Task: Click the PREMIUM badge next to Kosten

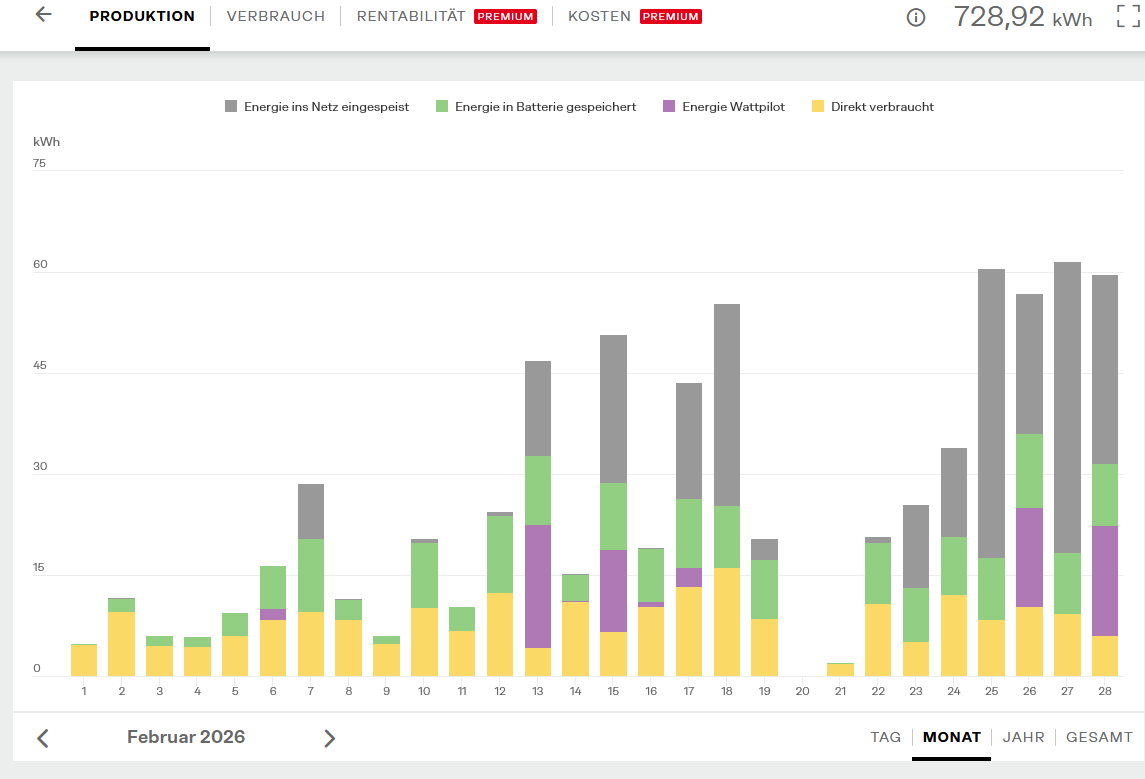Action: click(x=670, y=16)
